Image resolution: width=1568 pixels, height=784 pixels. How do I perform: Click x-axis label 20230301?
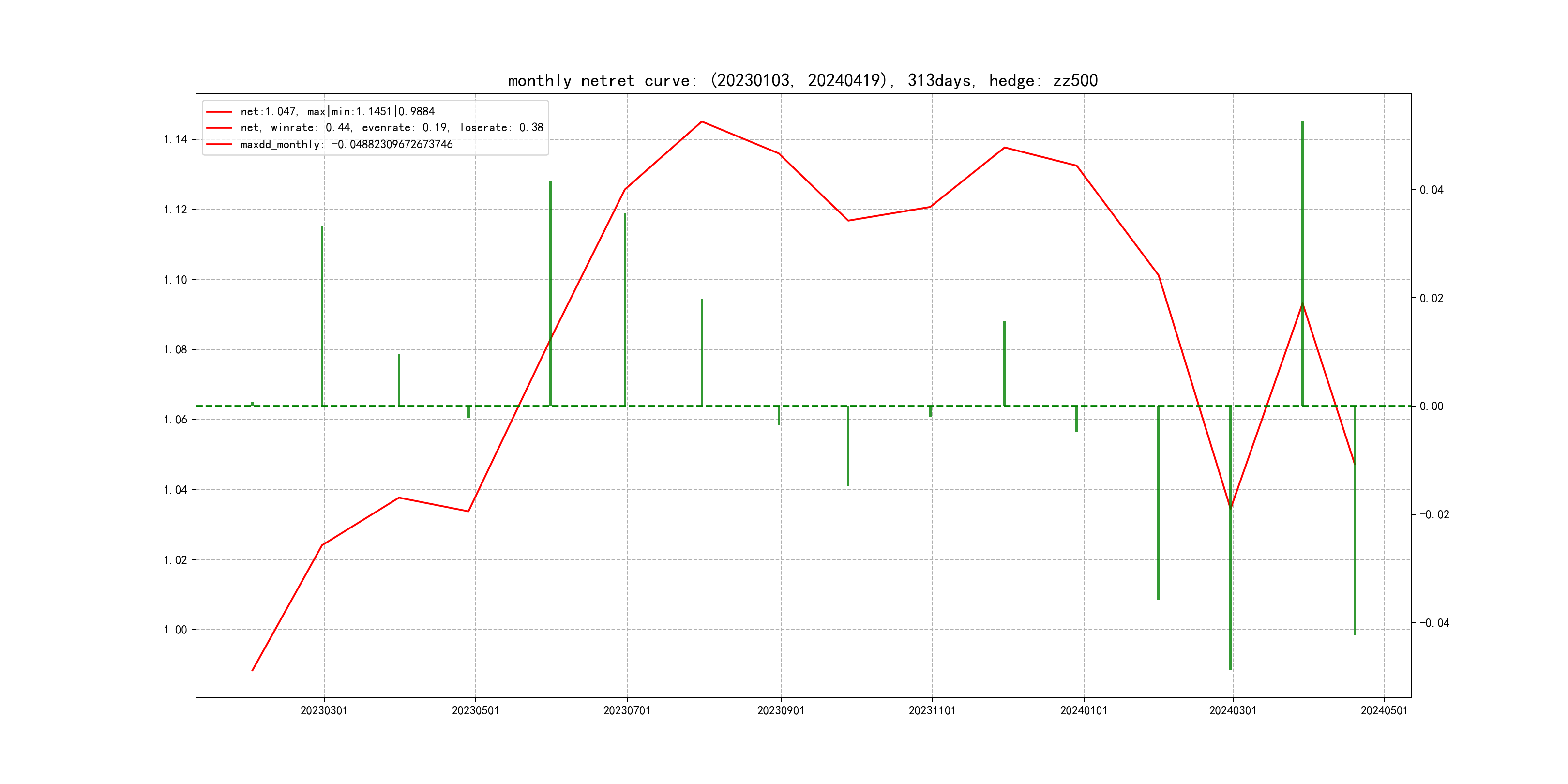click(x=324, y=711)
